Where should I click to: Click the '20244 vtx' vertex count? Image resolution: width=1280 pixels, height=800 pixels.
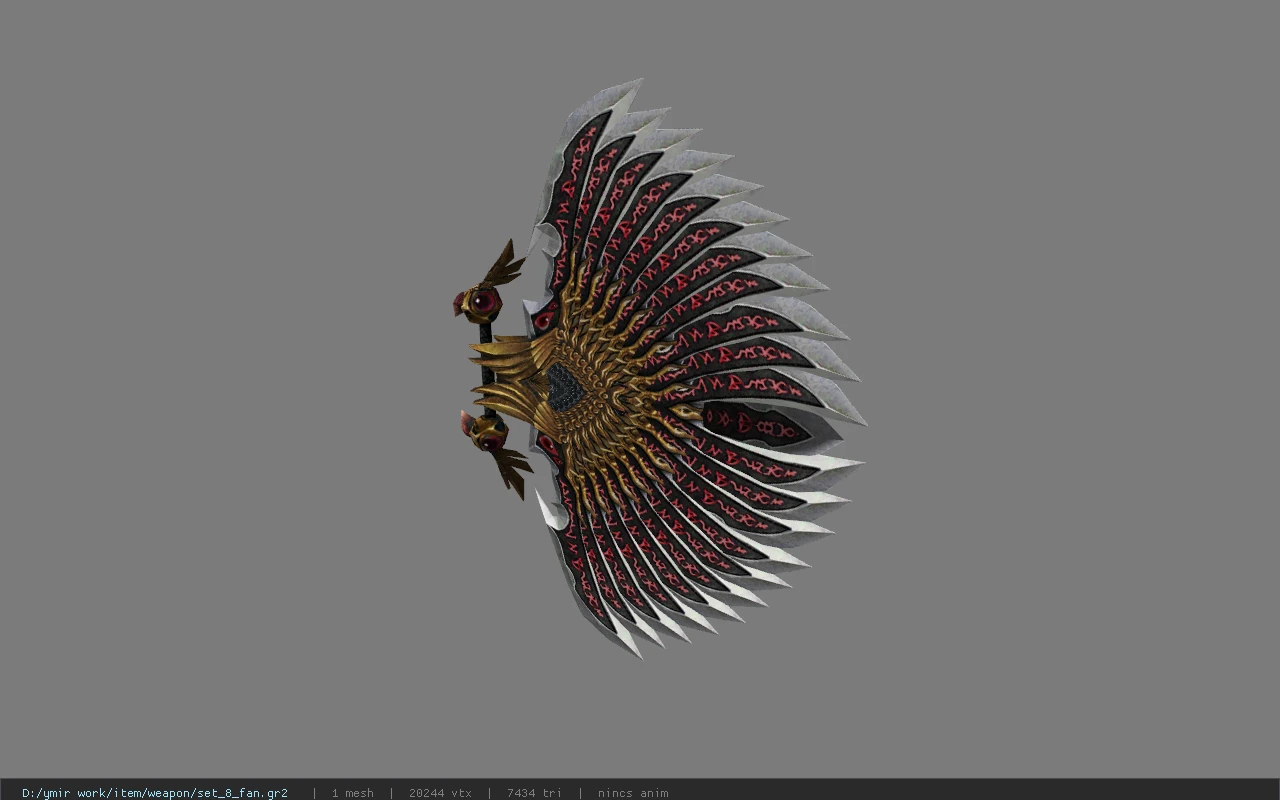(x=440, y=793)
